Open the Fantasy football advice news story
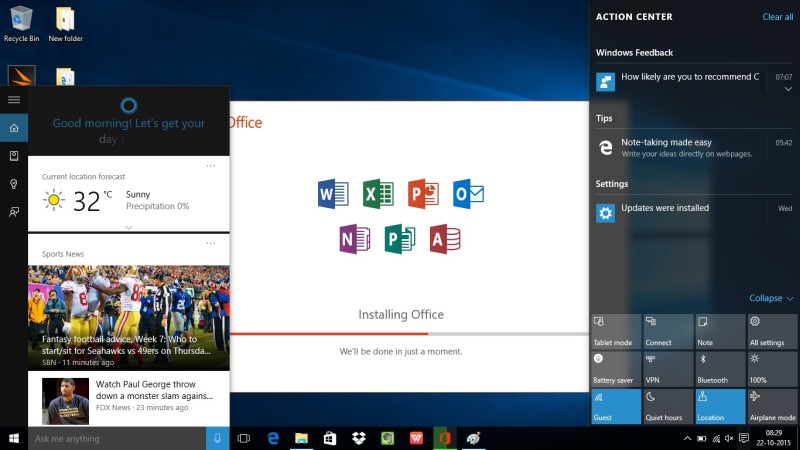Screen dimensions: 800x450 pos(129,317)
